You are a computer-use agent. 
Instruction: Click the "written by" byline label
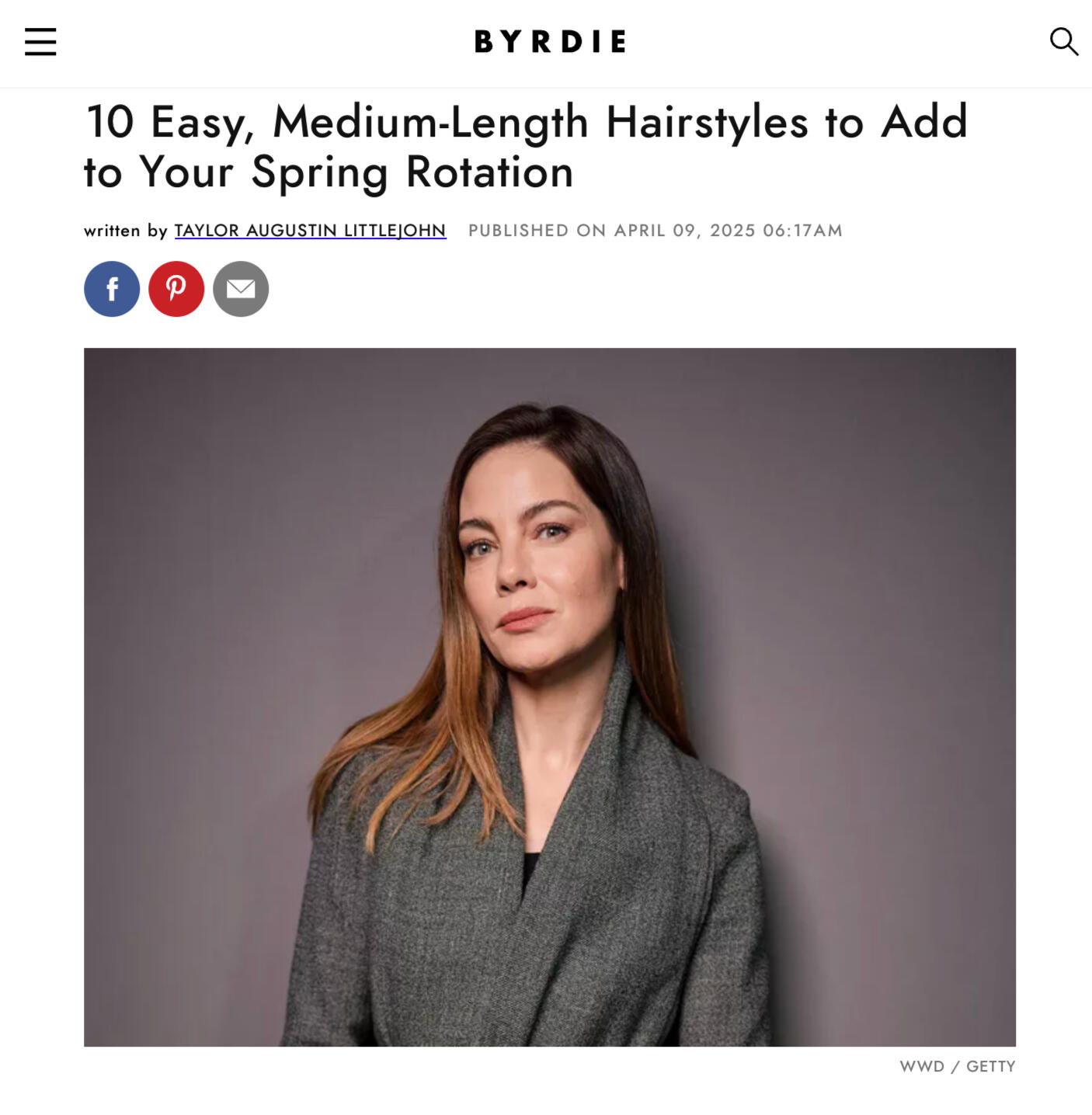(126, 231)
